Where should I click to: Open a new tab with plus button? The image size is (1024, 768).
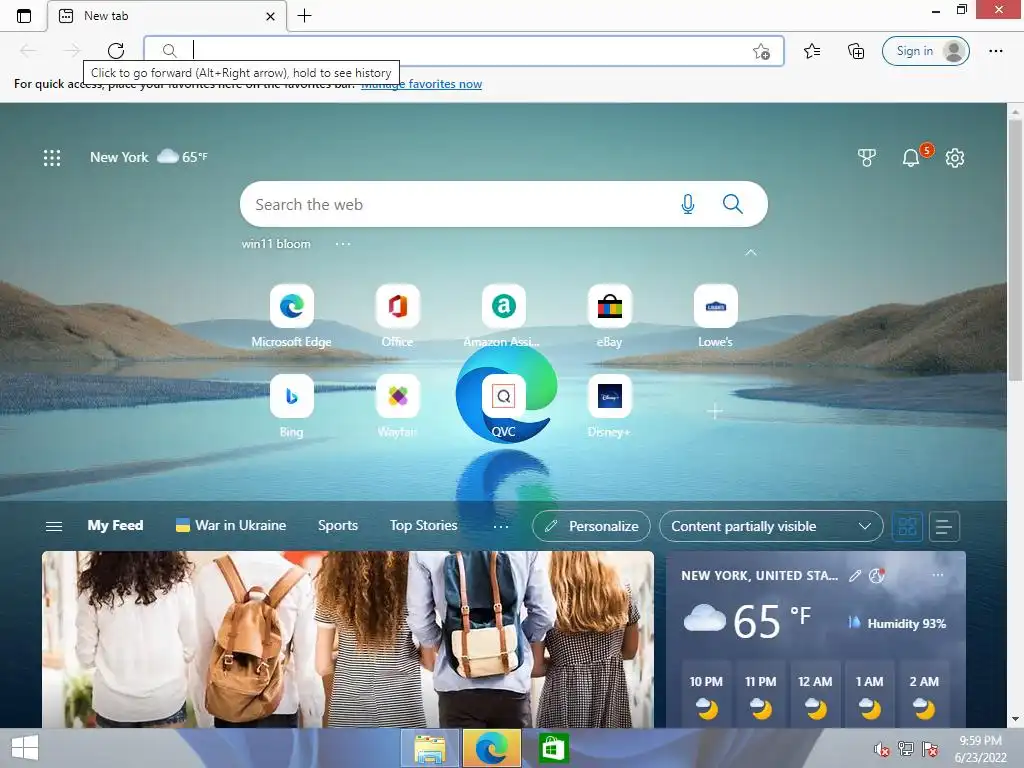pos(304,16)
